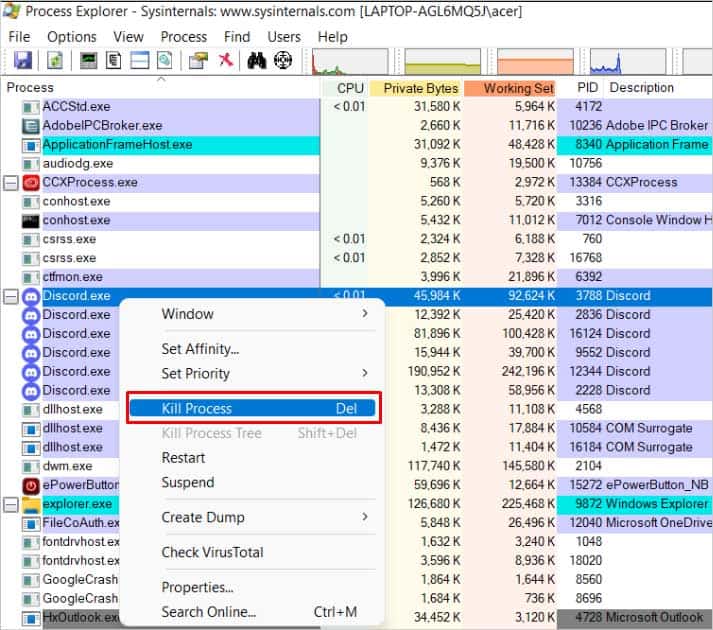Click the CCXProcess.exe red icon
The height and width of the screenshot is (630, 713).
pyautogui.click(x=31, y=183)
